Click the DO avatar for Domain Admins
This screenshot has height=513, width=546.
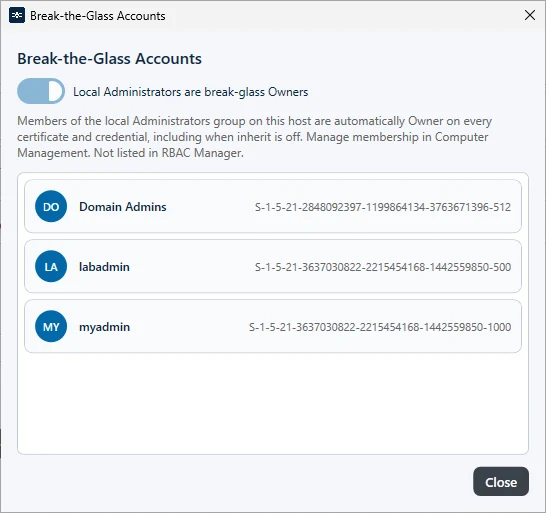[x=51, y=207]
